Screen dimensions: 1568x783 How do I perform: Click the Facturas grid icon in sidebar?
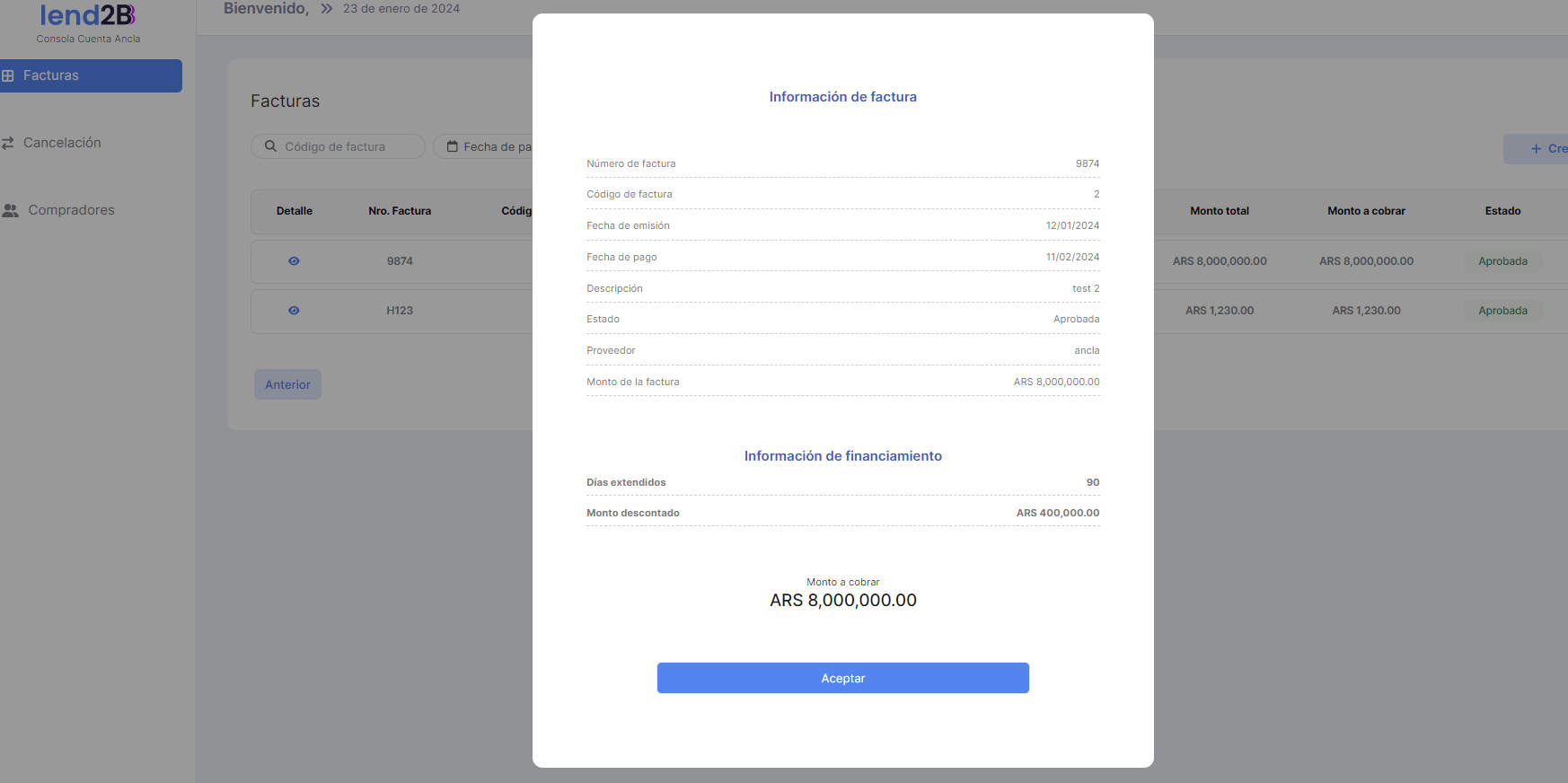click(x=8, y=76)
